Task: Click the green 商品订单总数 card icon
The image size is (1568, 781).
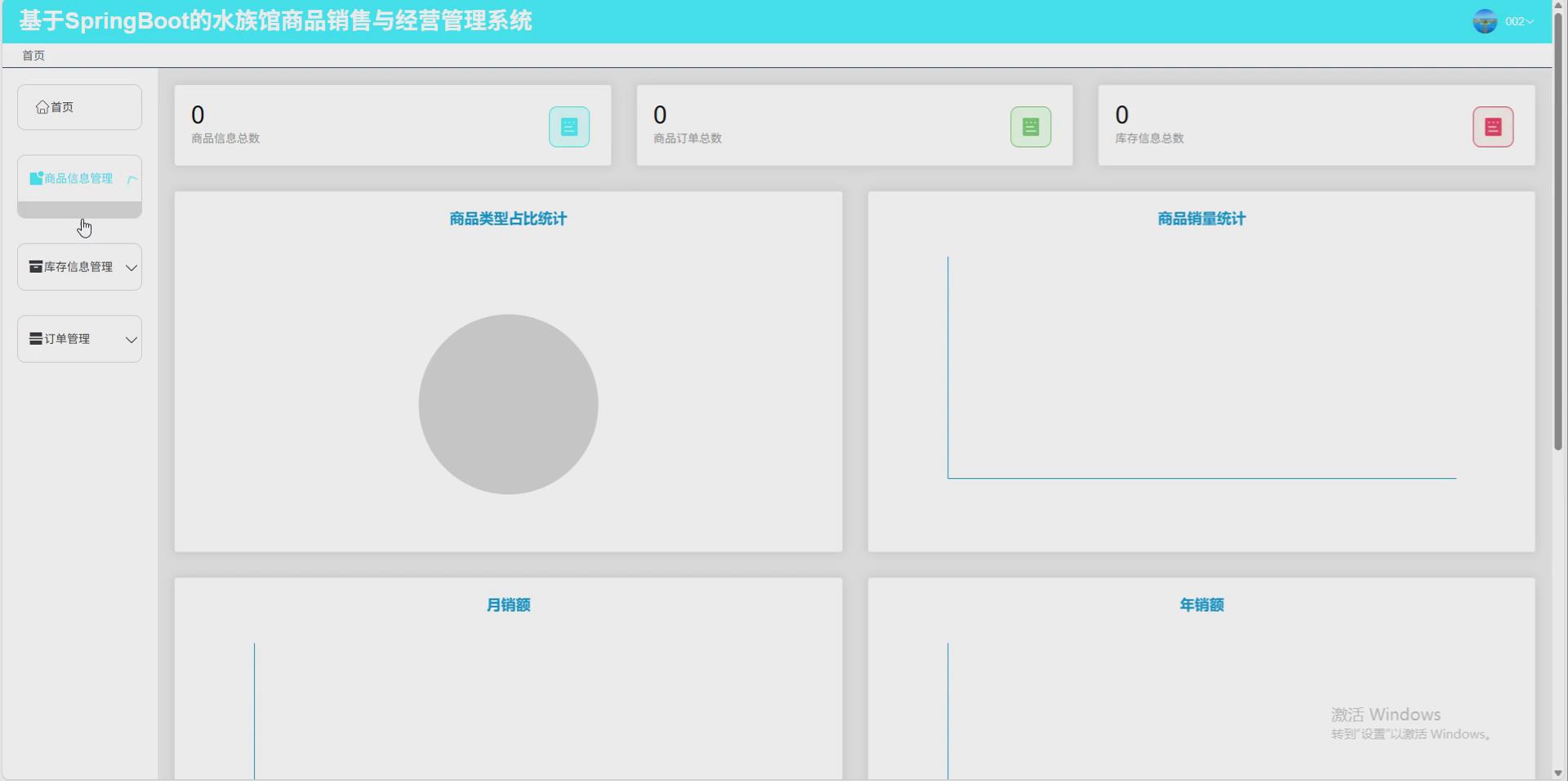Action: coord(1031,127)
